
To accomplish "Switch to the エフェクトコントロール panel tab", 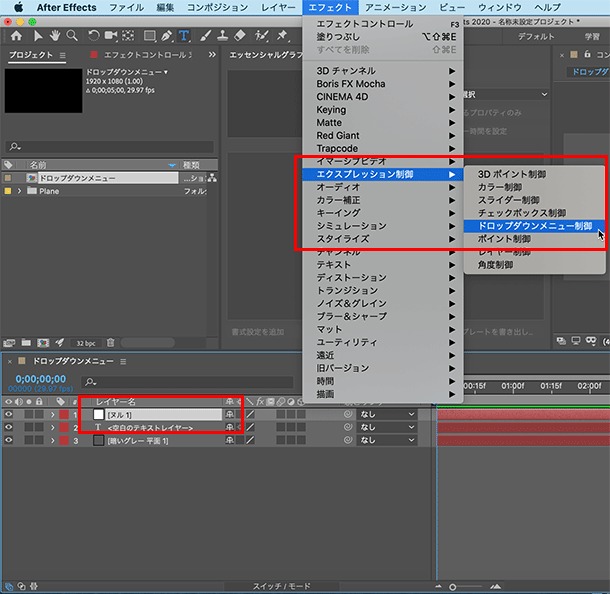I will tap(144, 55).
